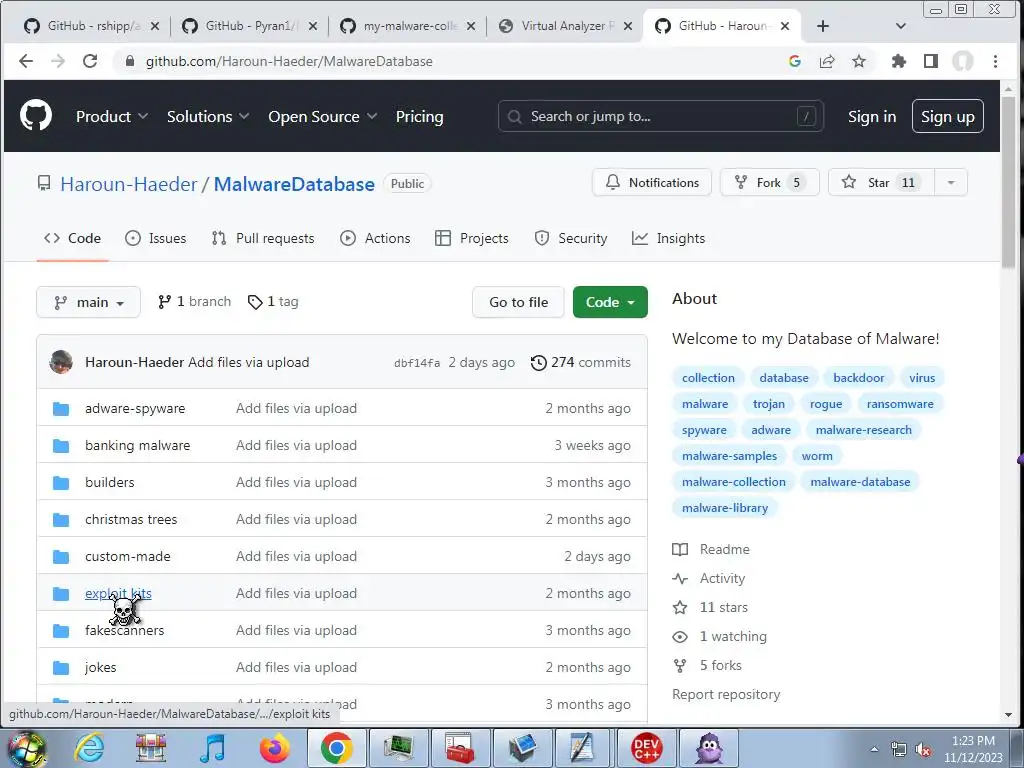Open the Pricing page
Image resolution: width=1024 pixels, height=768 pixels.
point(419,116)
